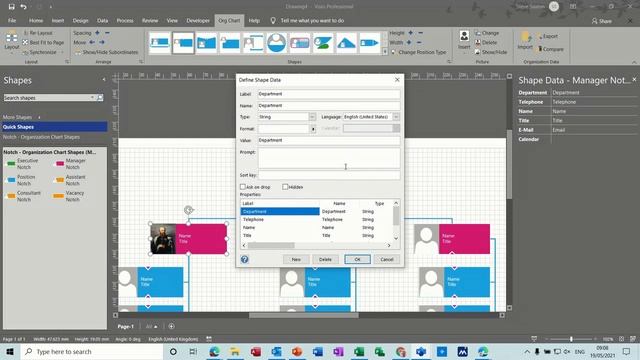Click the Delete button in dialog
The height and width of the screenshot is (360, 640).
[x=325, y=259]
